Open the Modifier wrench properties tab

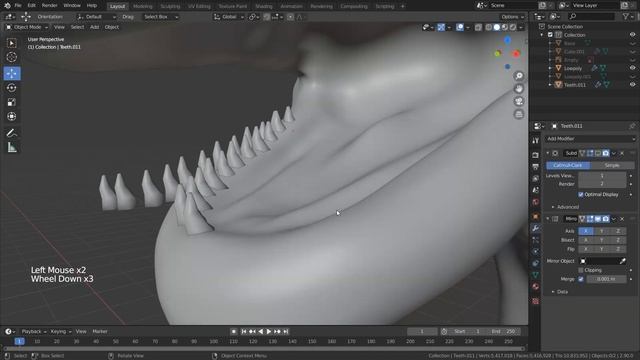tap(536, 228)
